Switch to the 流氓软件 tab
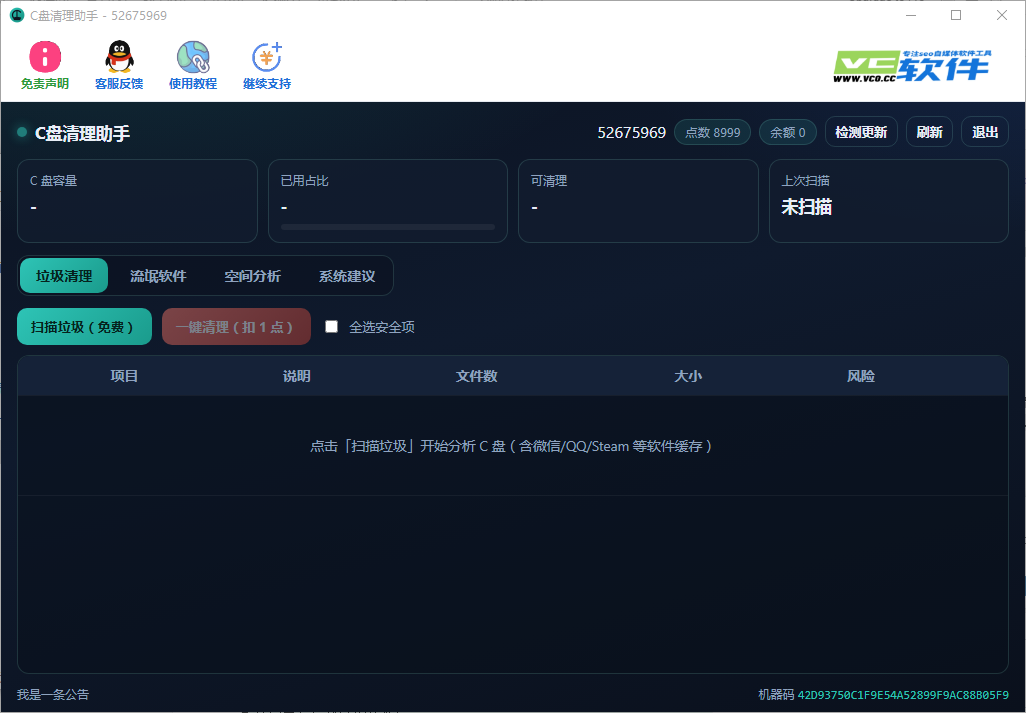Image resolution: width=1026 pixels, height=713 pixels. [158, 275]
